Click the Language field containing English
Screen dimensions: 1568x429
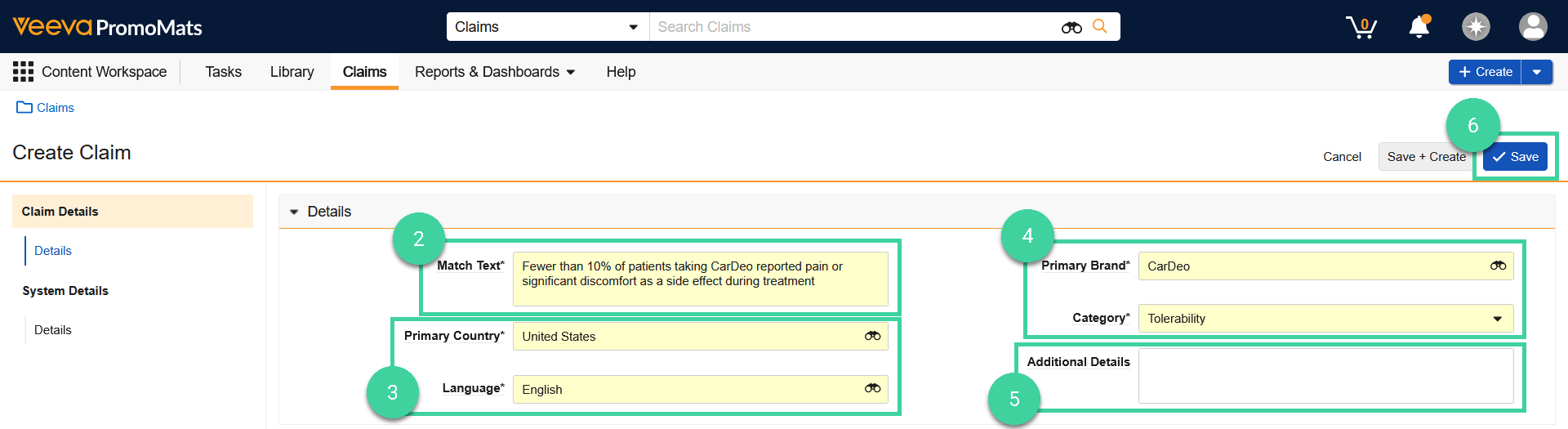(700, 389)
